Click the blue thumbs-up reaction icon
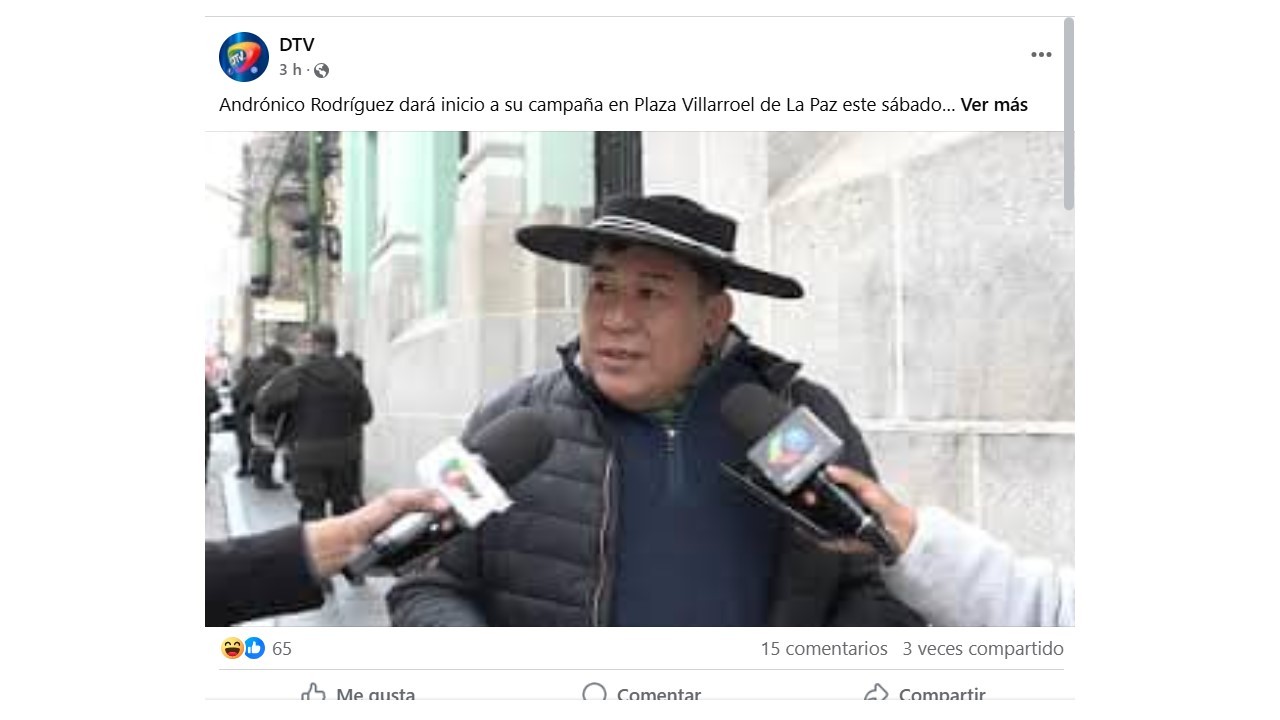1280x720 pixels. pos(254,648)
